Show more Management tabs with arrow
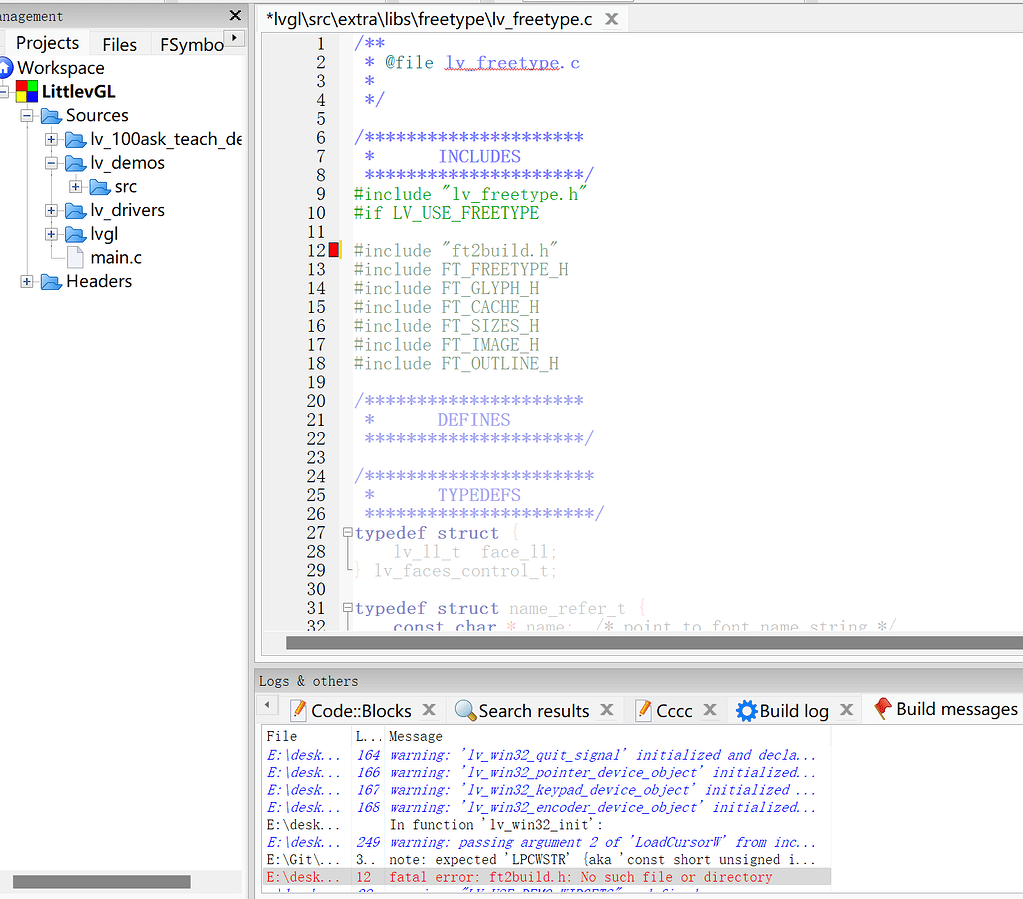 [235, 38]
